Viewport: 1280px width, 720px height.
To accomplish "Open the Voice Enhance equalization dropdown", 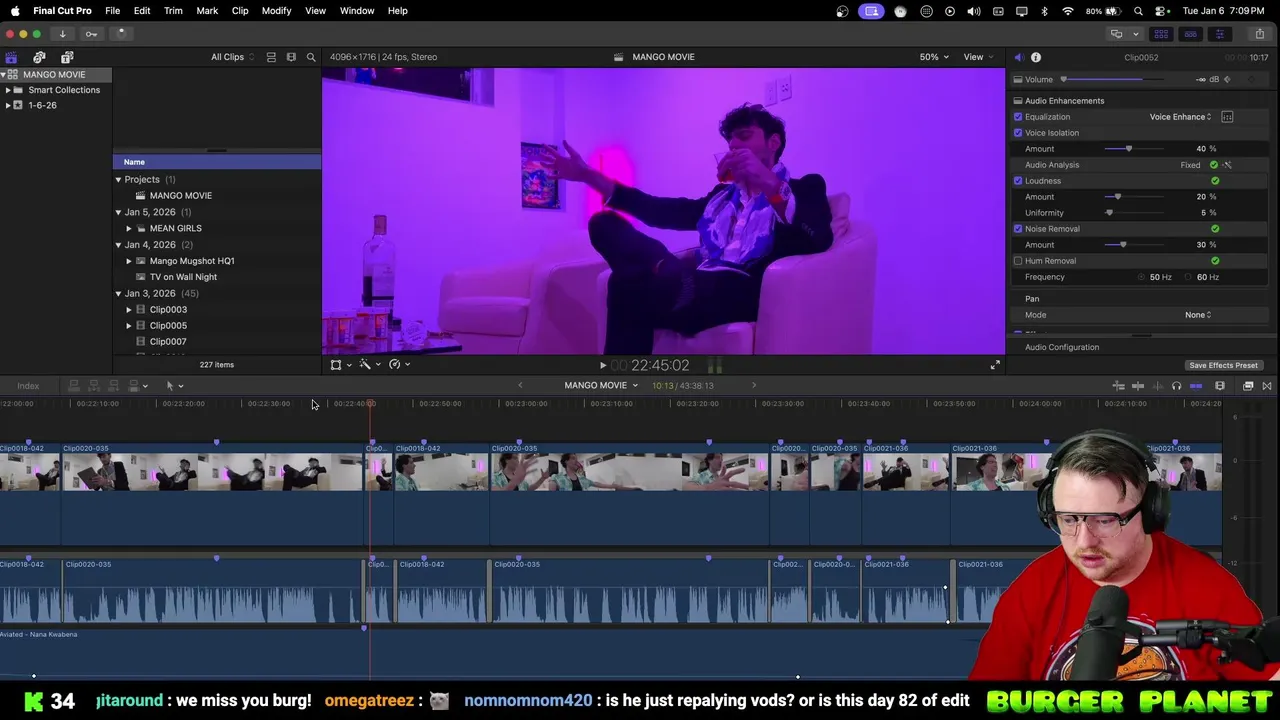I will tap(1180, 117).
